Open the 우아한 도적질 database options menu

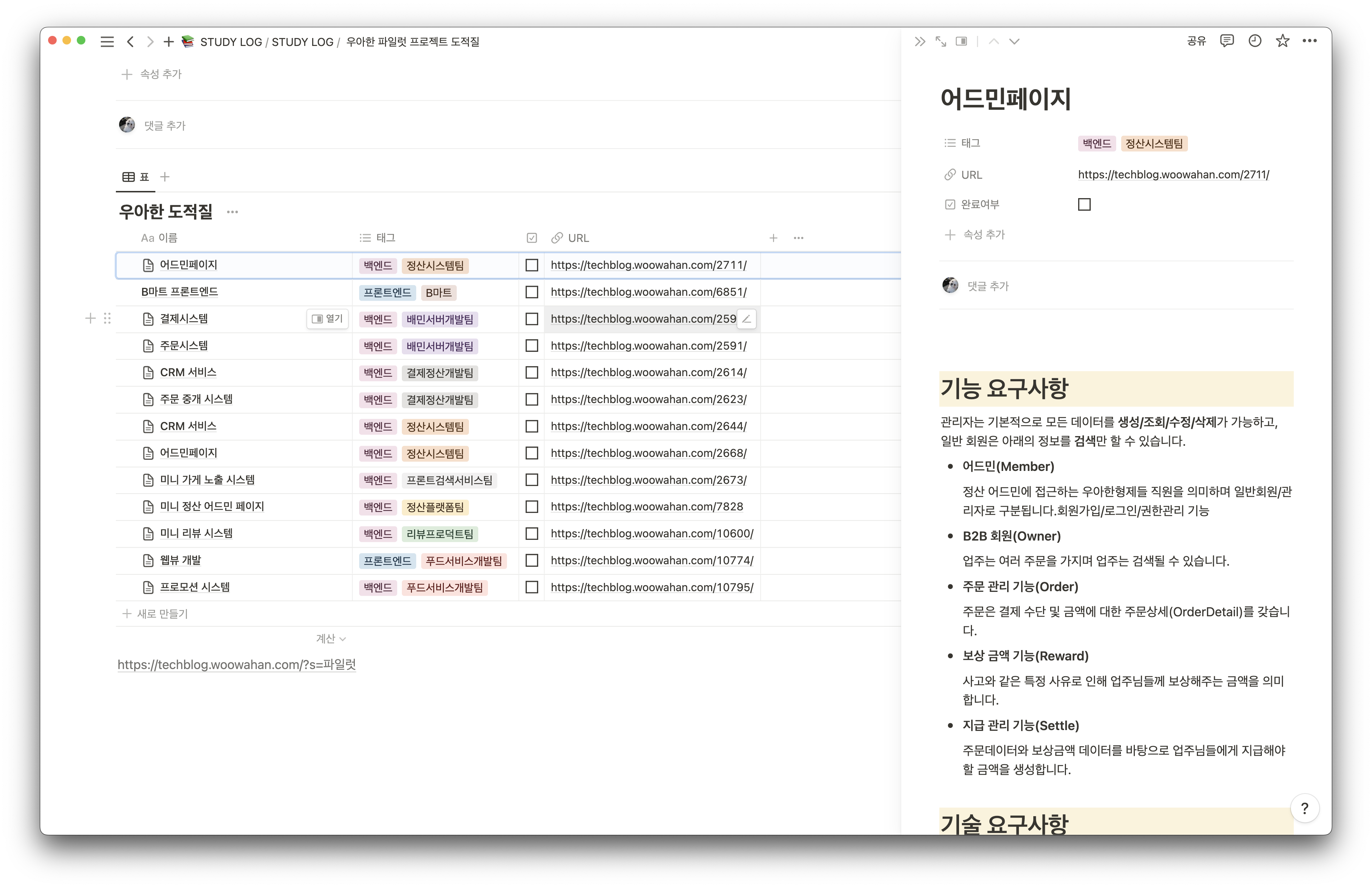tap(232, 212)
